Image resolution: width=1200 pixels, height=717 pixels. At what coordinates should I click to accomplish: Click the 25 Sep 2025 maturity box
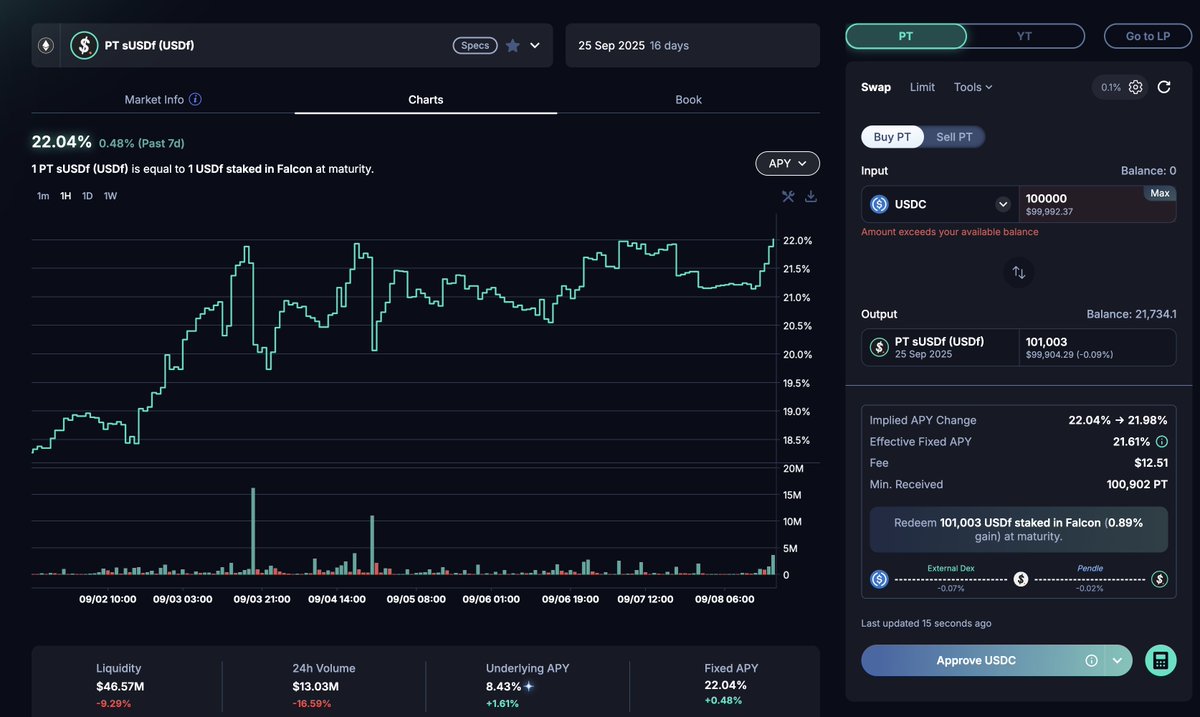[x=693, y=45]
